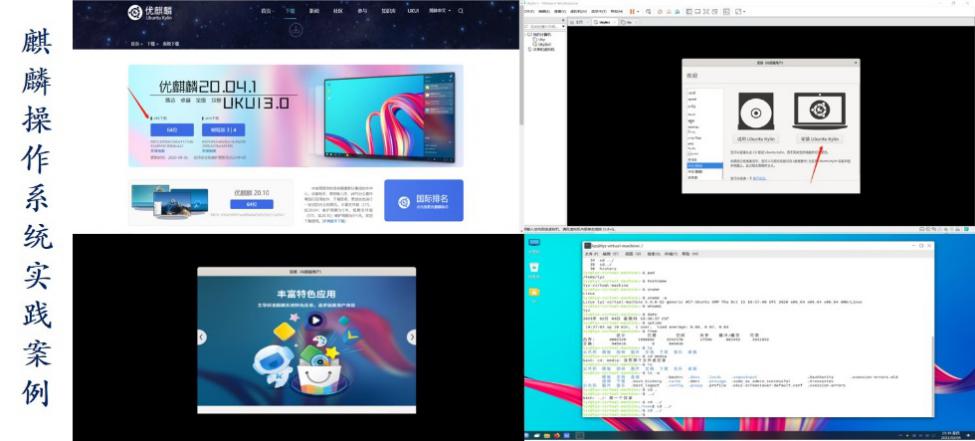Open the 回收站 icon on the Kylin desktop
This screenshot has height=441, width=975.
click(x=534, y=269)
